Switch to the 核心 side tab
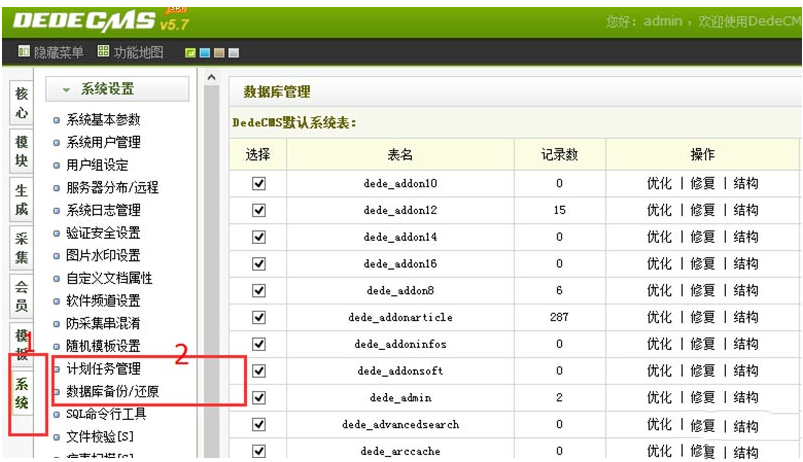The image size is (803, 462). 22,103
